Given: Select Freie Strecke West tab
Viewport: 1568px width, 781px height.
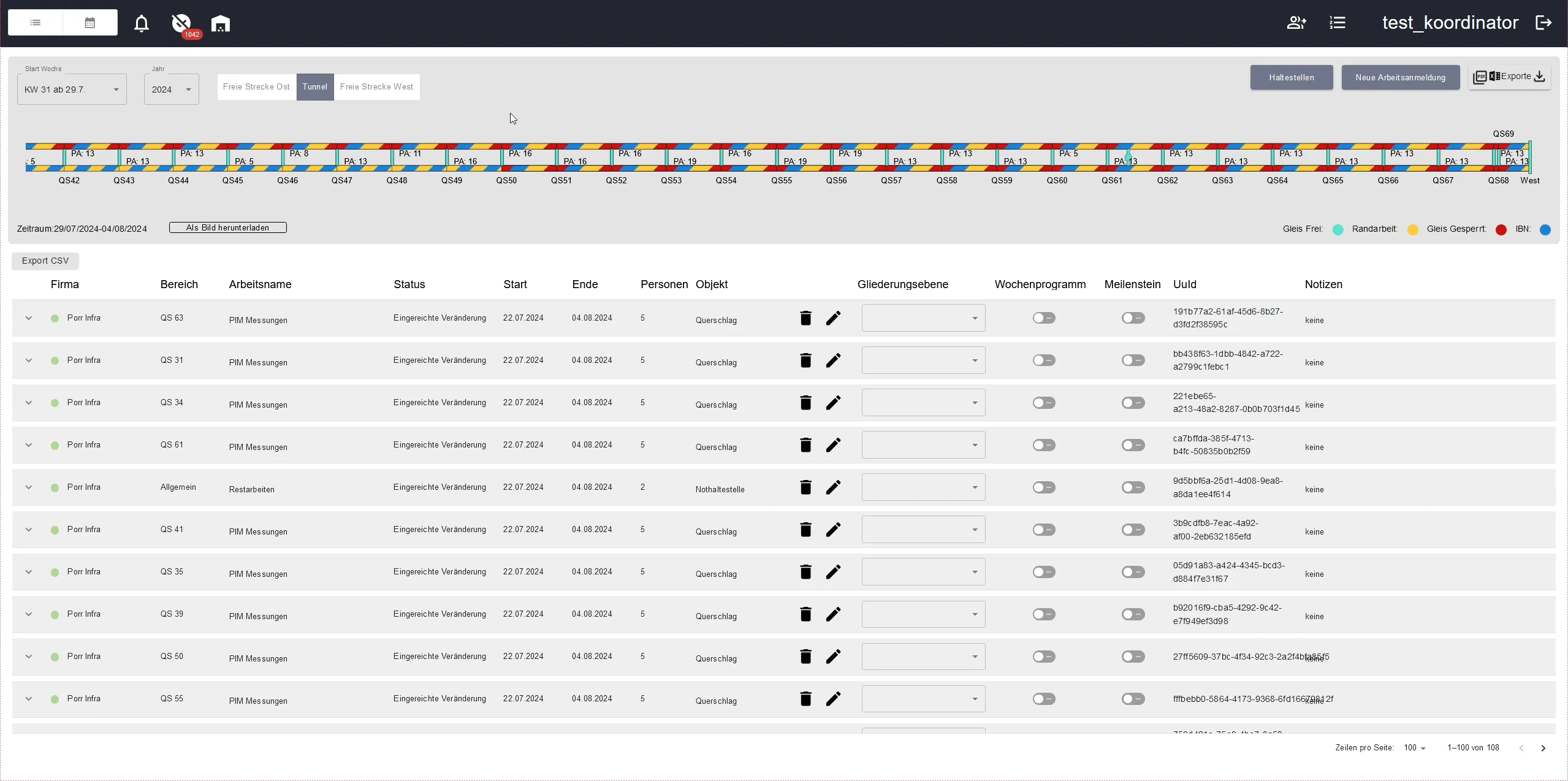Looking at the screenshot, I should coord(377,87).
